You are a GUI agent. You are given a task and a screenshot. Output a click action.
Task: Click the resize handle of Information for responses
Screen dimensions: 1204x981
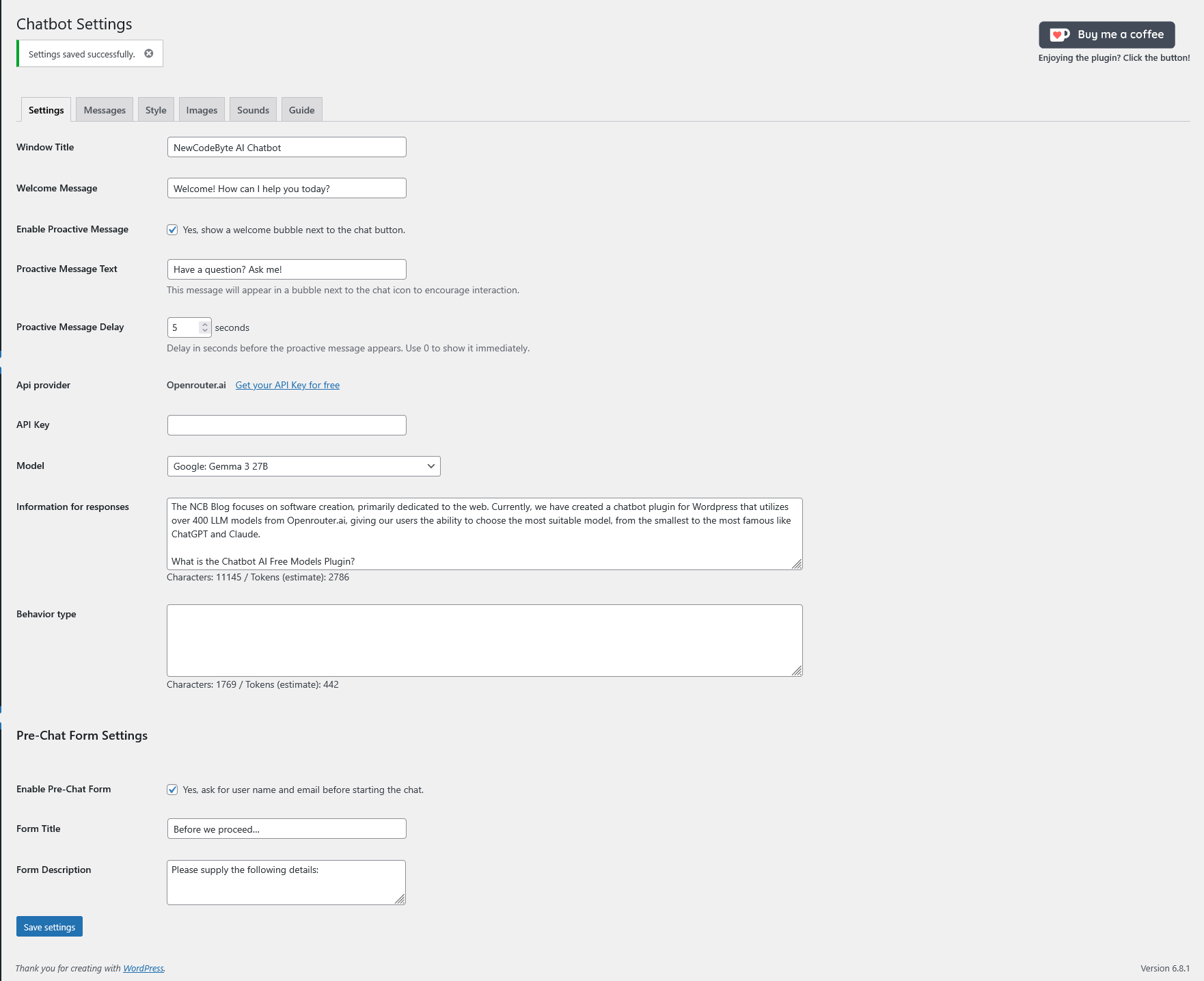(797, 564)
